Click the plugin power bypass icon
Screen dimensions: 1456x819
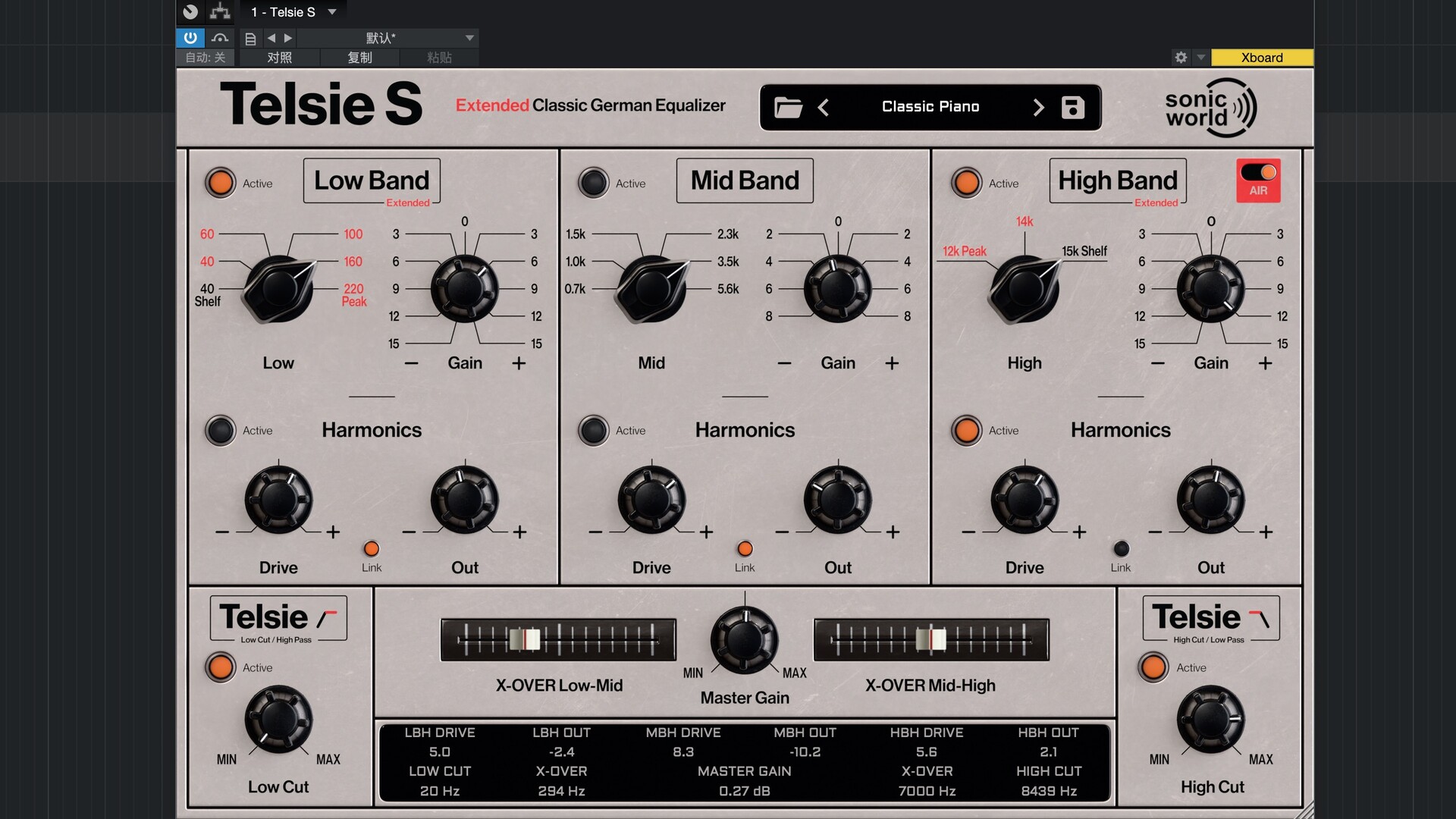[190, 38]
